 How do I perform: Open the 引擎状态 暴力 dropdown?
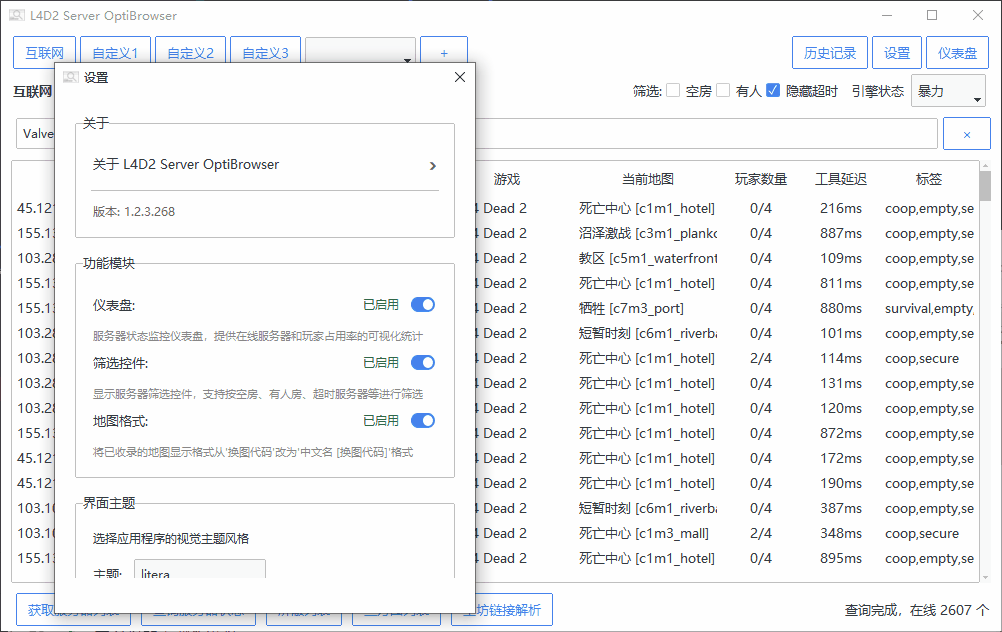[x=948, y=92]
